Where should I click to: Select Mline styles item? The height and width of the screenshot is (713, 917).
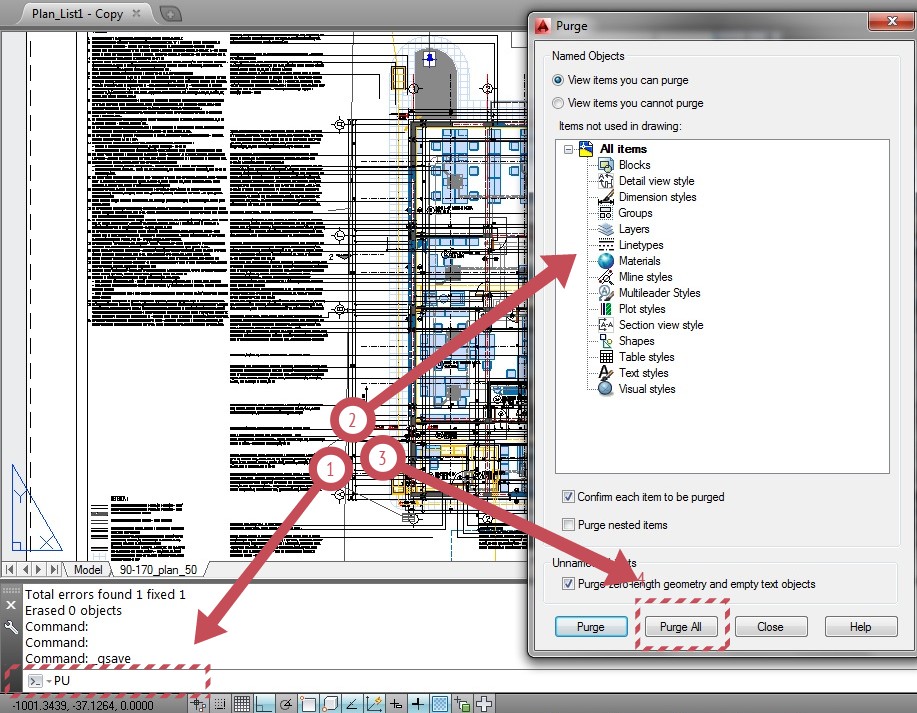pyautogui.click(x=646, y=277)
